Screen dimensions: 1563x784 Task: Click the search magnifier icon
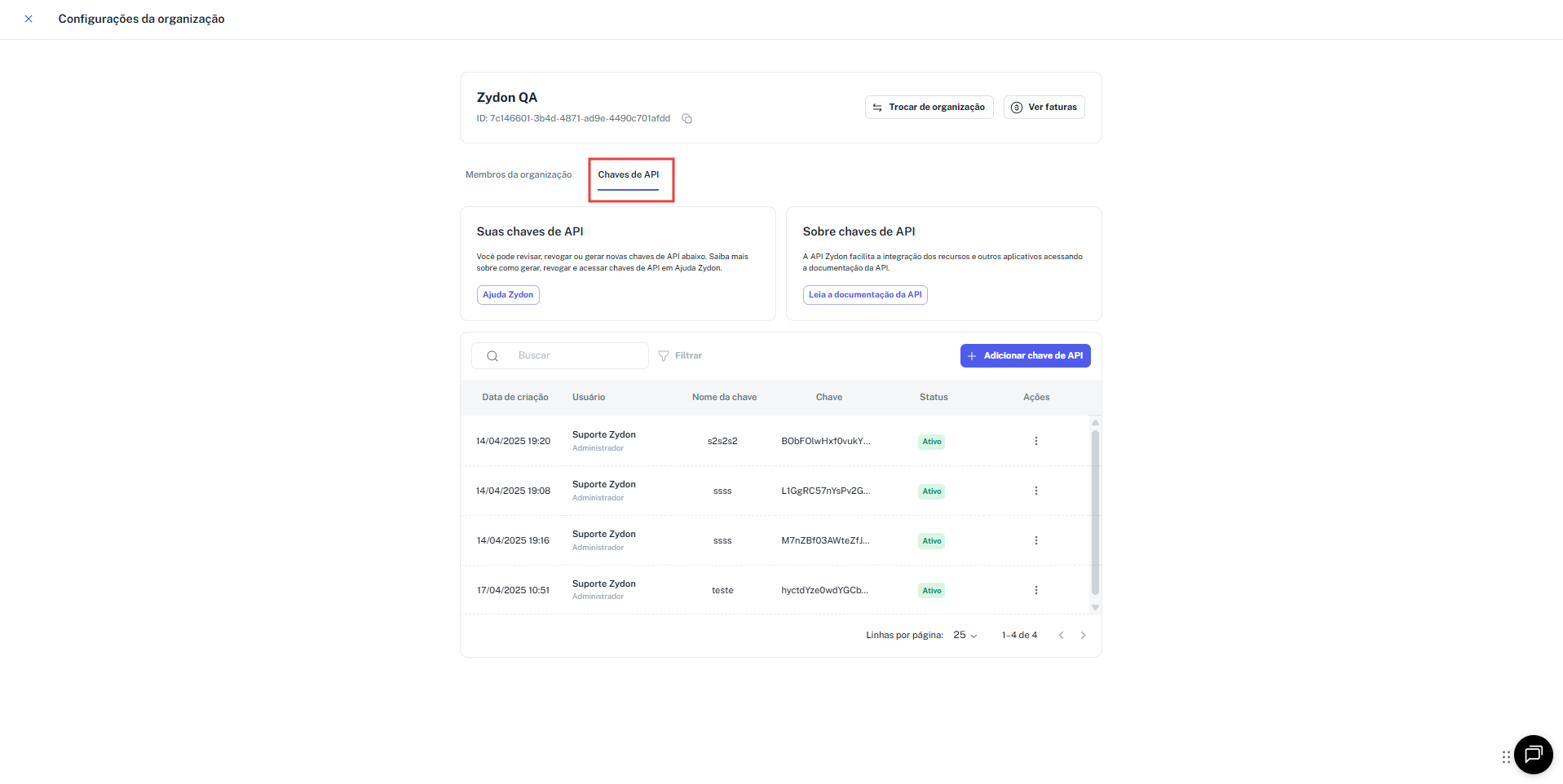pos(492,356)
